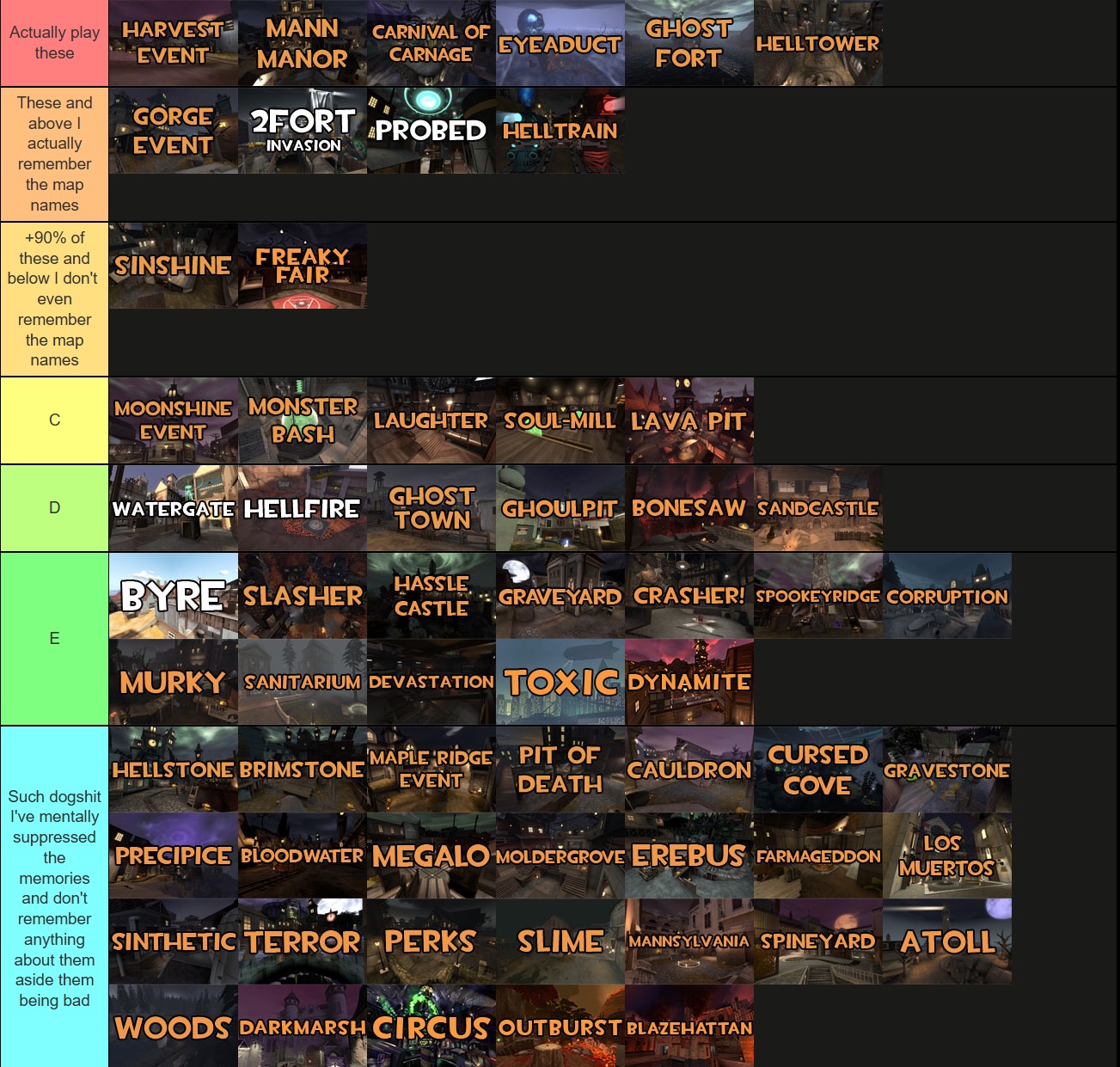This screenshot has height=1067, width=1120.
Task: Select the Hassle Castle thumbnail
Action: pyautogui.click(x=431, y=596)
